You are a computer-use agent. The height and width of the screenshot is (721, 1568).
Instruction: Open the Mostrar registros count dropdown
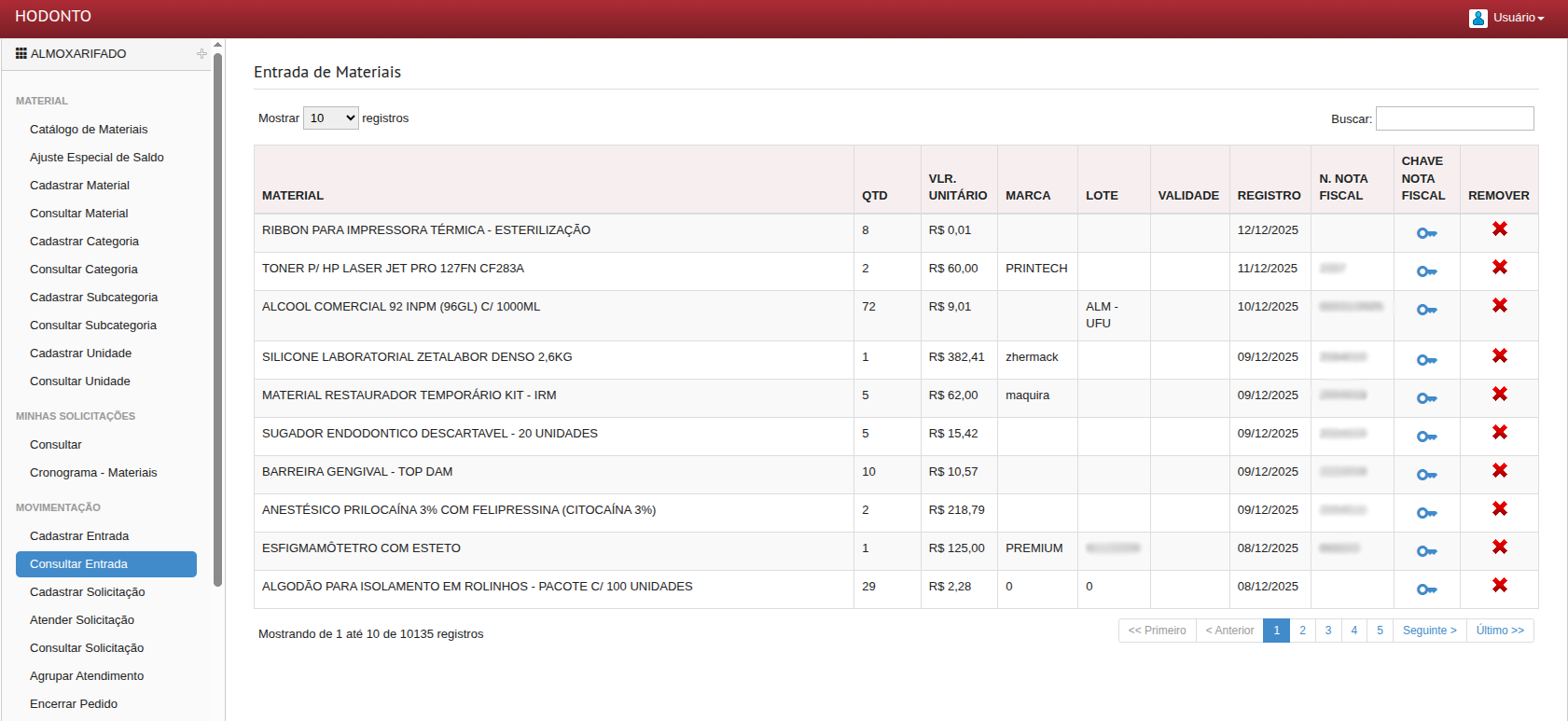point(331,118)
